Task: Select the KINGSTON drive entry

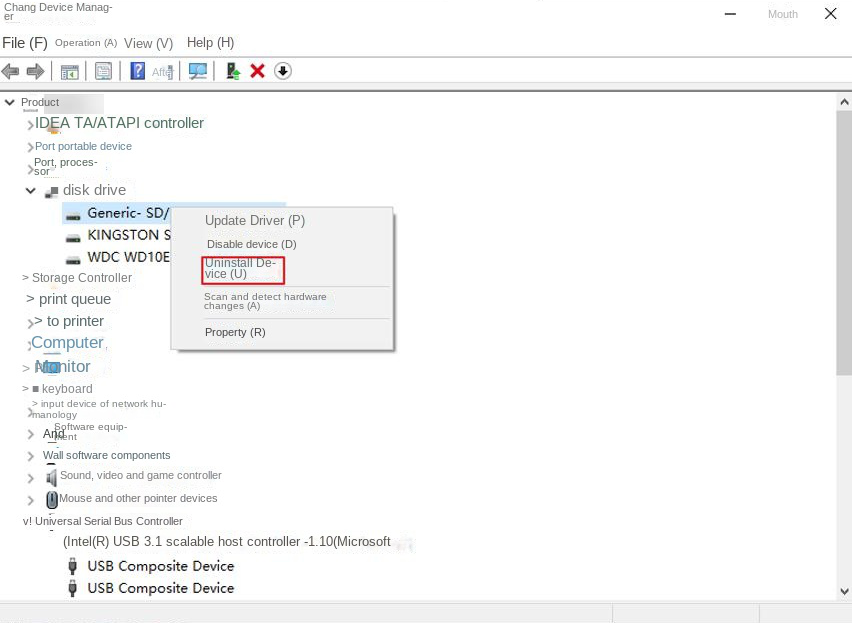Action: click(130, 235)
